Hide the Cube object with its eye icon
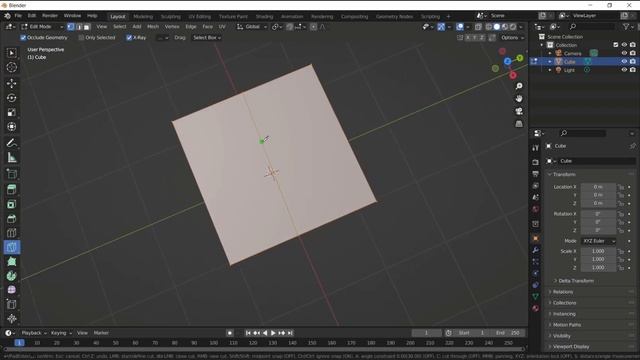 pos(624,61)
